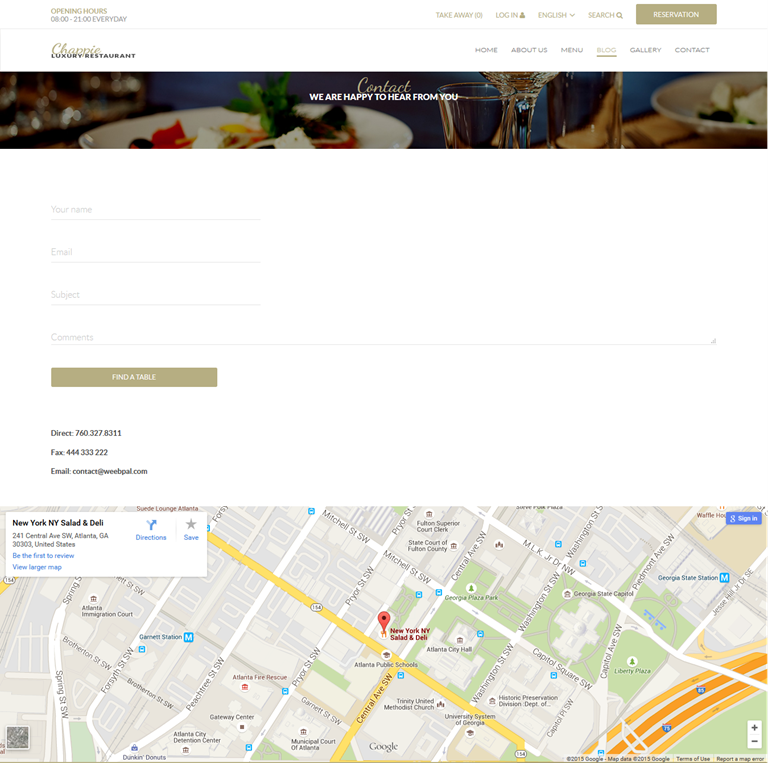Focus the Comments text area

click(x=384, y=337)
